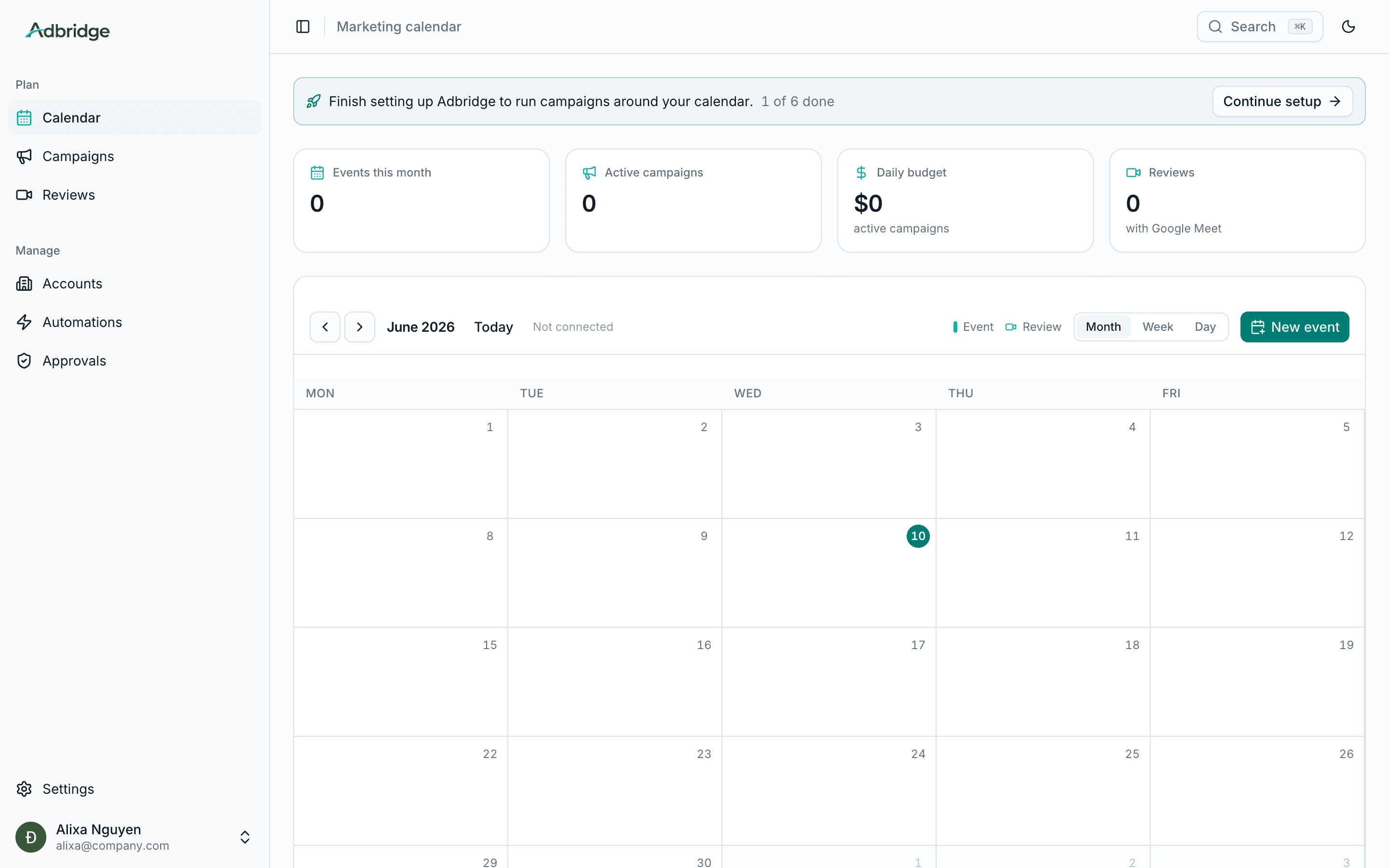
Task: Click the rocket icon in setup banner
Action: 313,101
